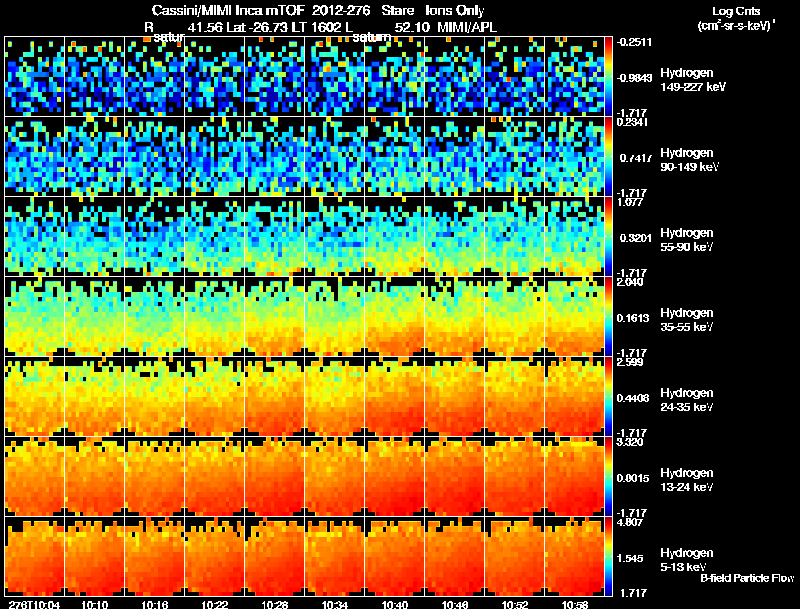This screenshot has width=800, height=609.
Task: Select 10:22 tile in 24-35 keV row
Action: pyautogui.click(x=215, y=396)
